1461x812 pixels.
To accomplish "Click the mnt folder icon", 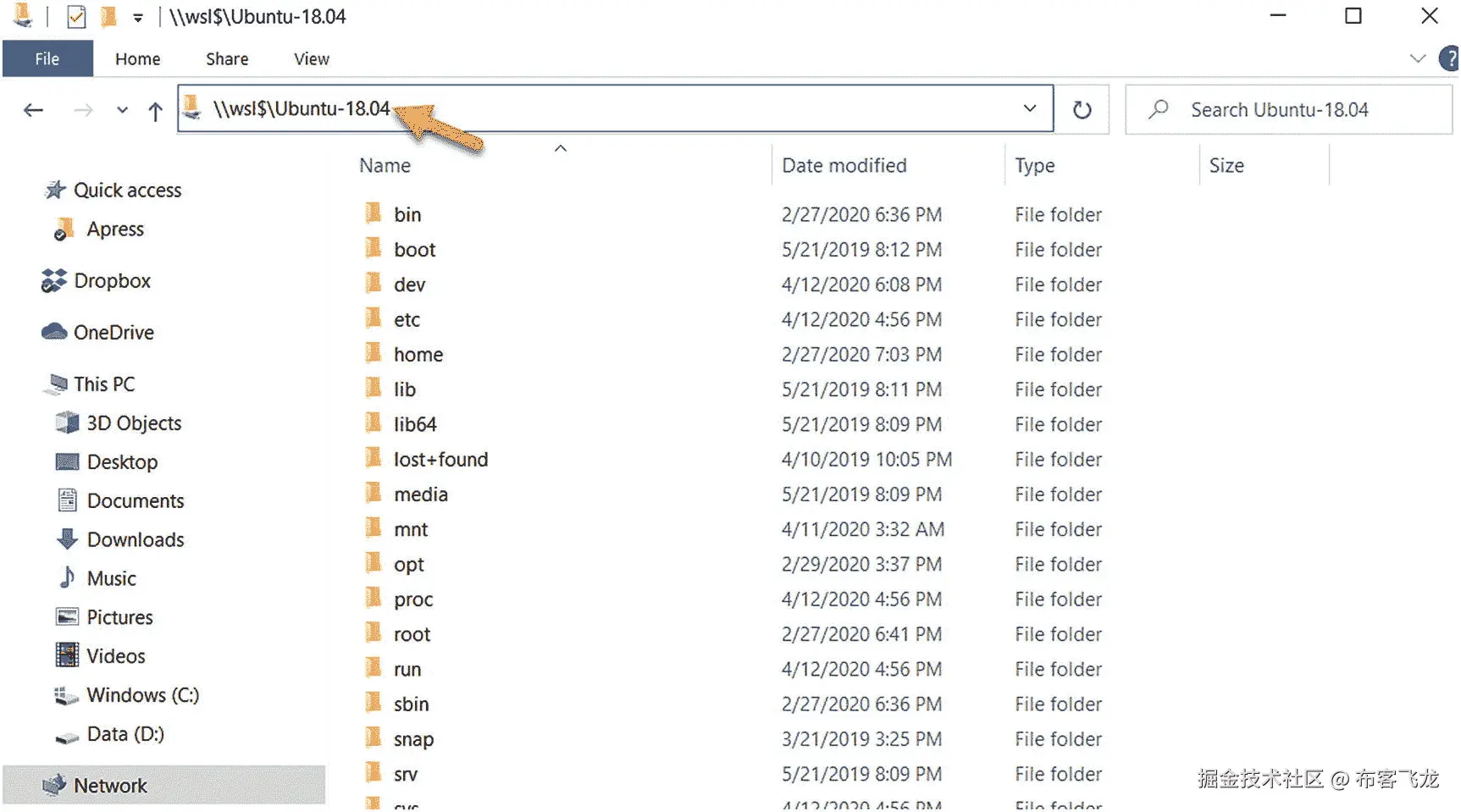I will 373,528.
